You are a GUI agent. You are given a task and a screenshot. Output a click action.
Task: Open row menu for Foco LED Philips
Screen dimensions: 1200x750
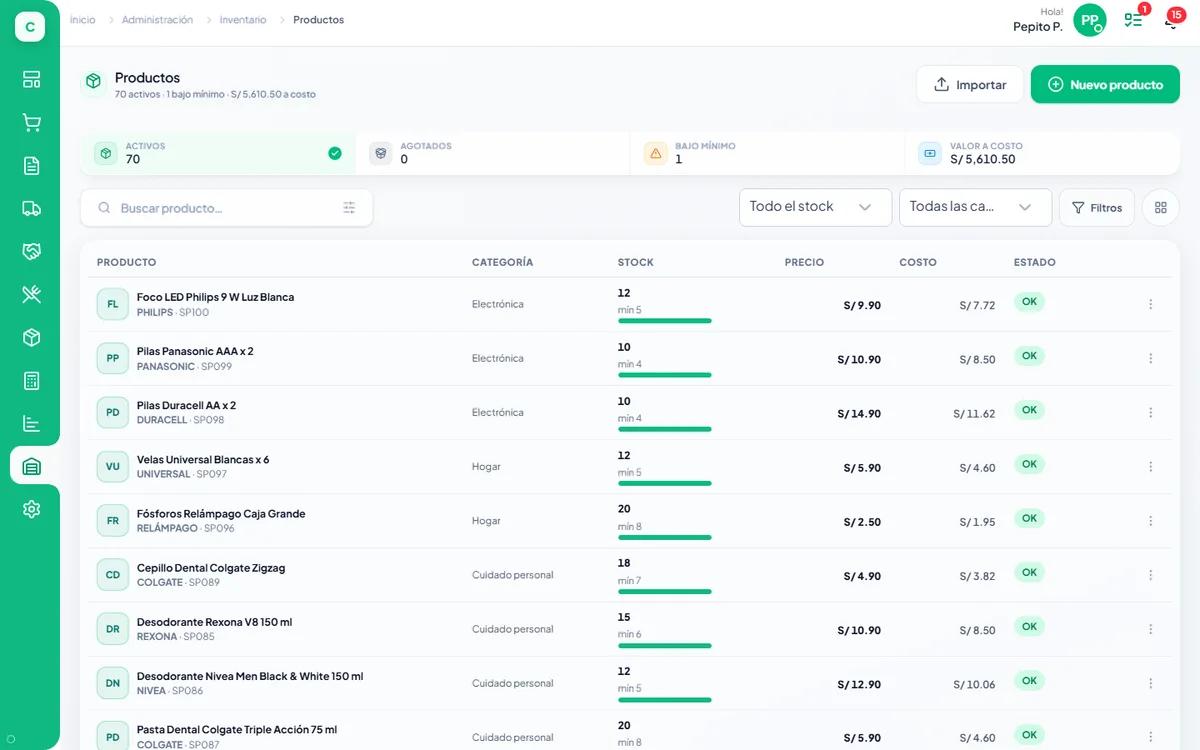tap(1151, 304)
